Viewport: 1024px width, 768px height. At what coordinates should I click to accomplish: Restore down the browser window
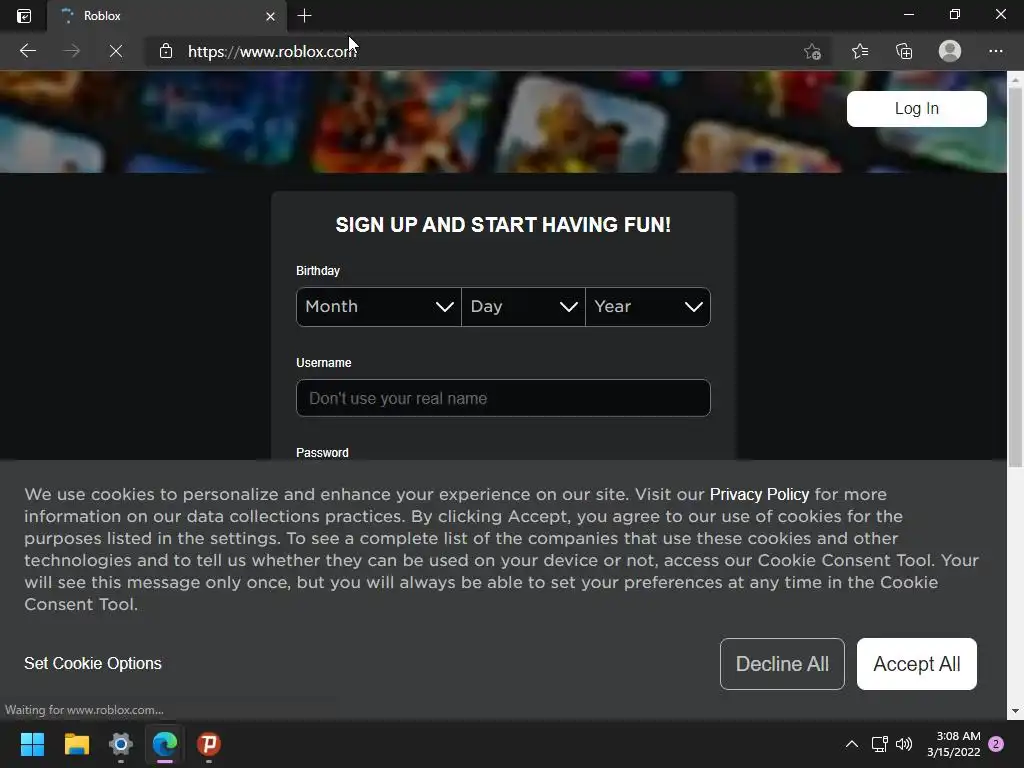[955, 14]
